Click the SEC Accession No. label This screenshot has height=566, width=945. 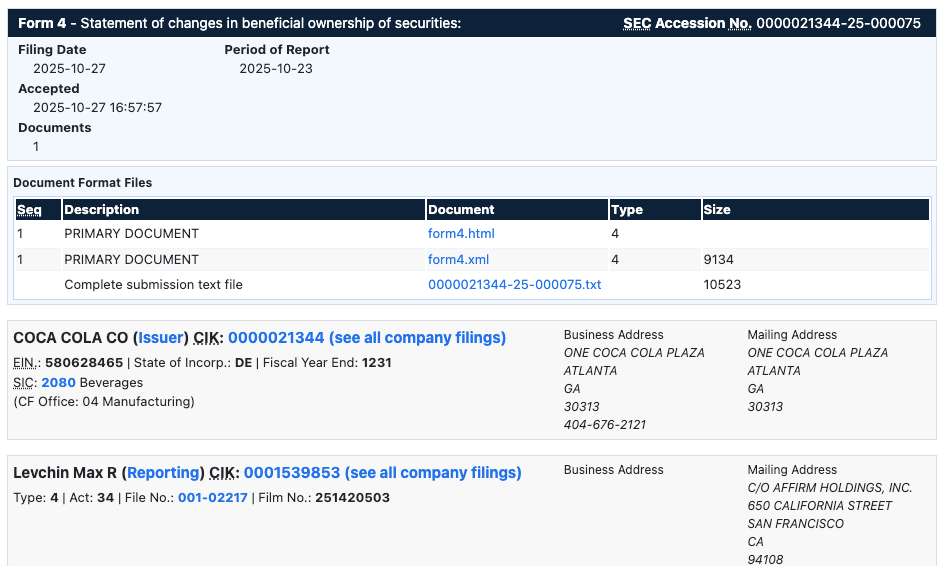coord(687,23)
